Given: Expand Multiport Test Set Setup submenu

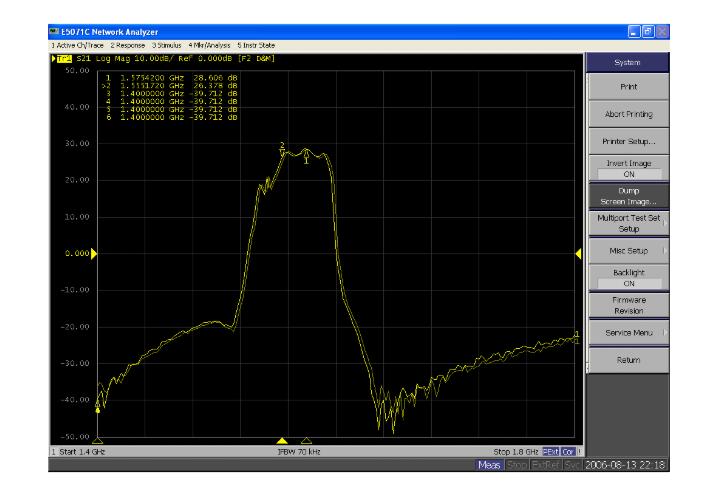Looking at the screenshot, I should point(631,222).
